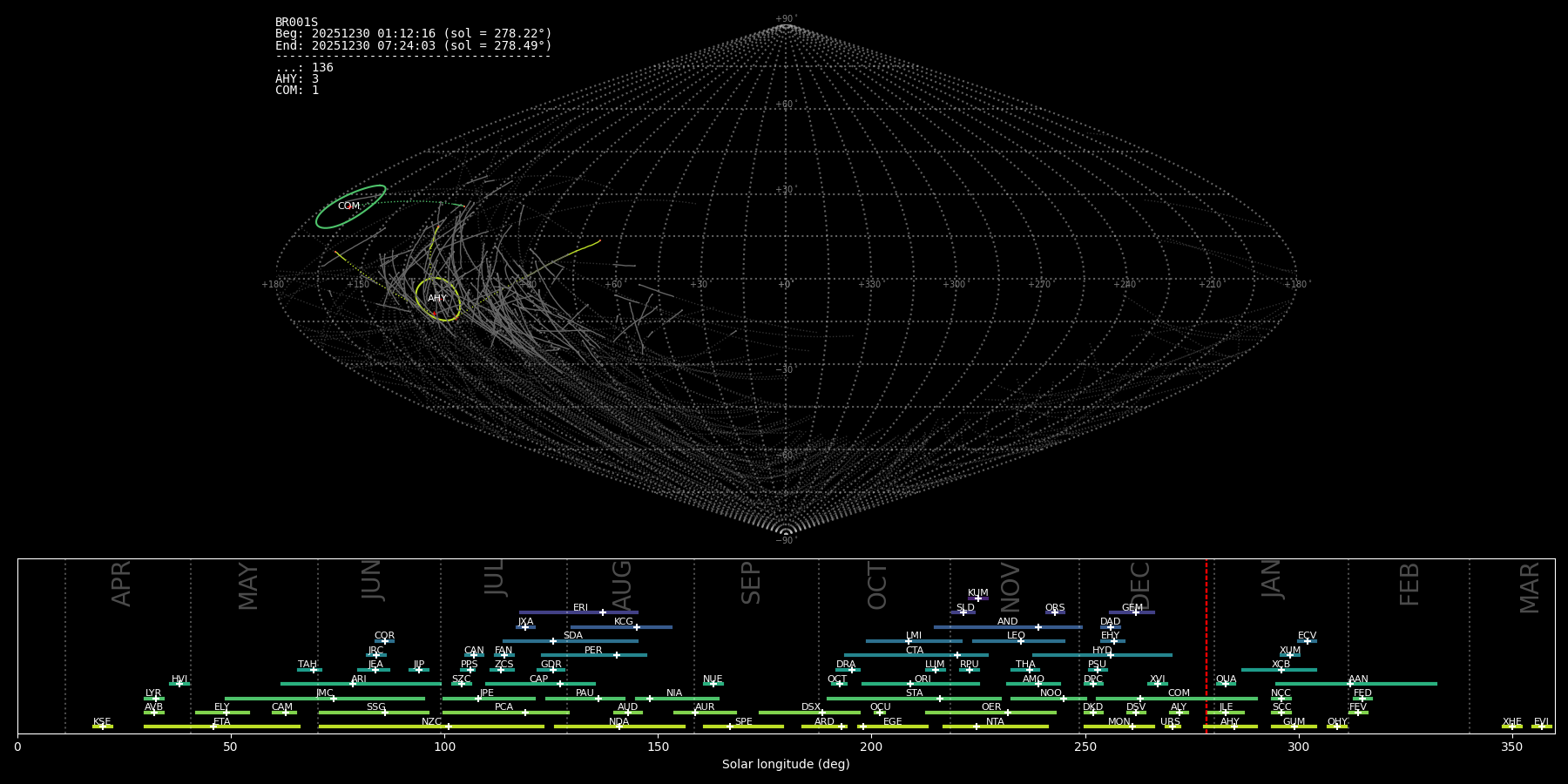The image size is (1568, 784).
Task: Click the ORI shower bar in the timeline
Action: click(921, 684)
